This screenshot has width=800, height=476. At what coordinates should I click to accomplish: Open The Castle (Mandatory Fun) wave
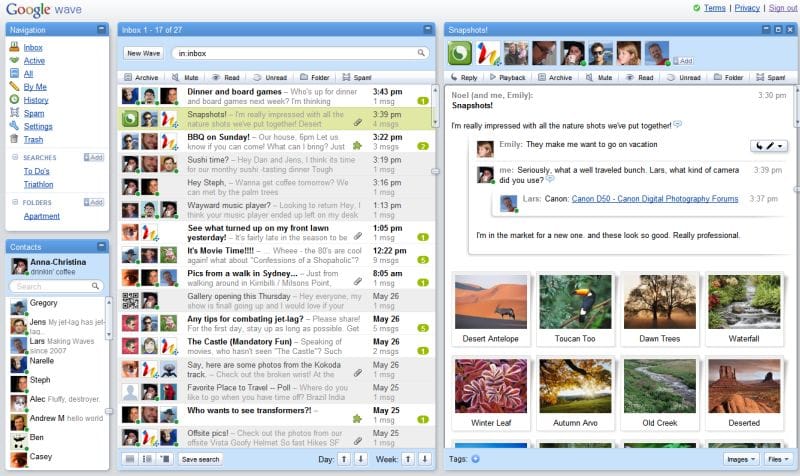tap(276, 346)
